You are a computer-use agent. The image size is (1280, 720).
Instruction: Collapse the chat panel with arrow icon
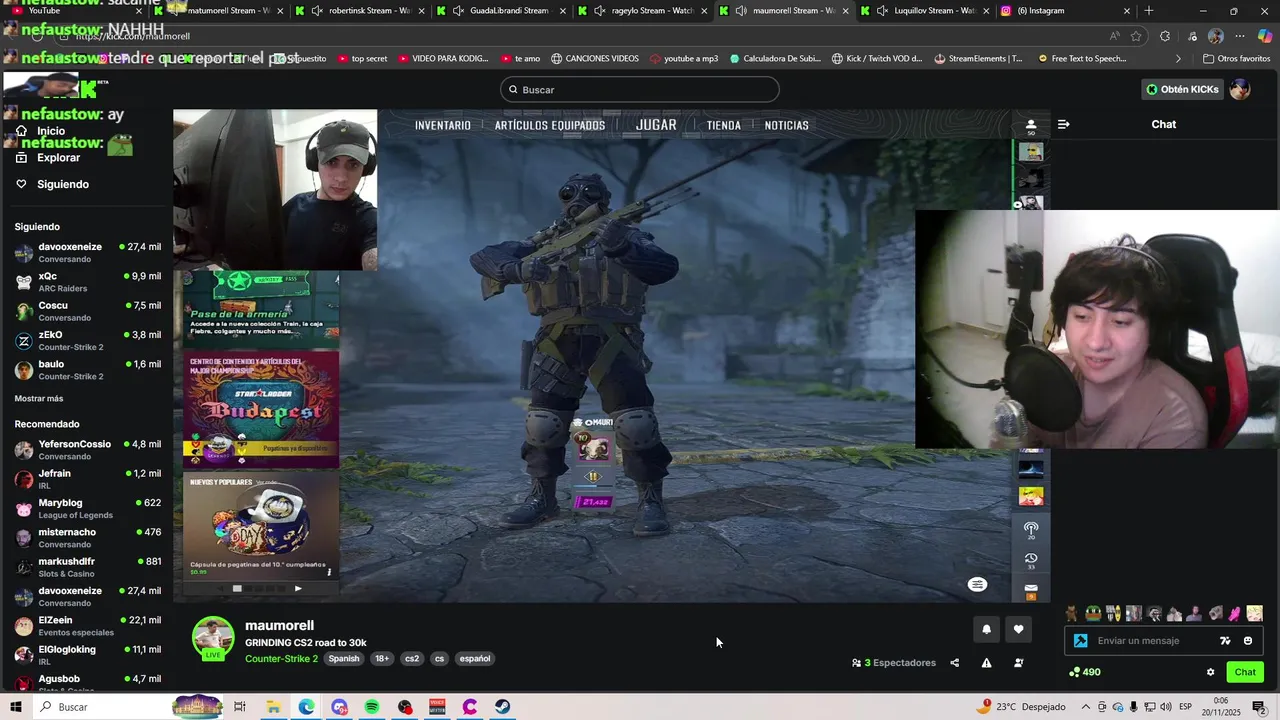pos(1063,124)
